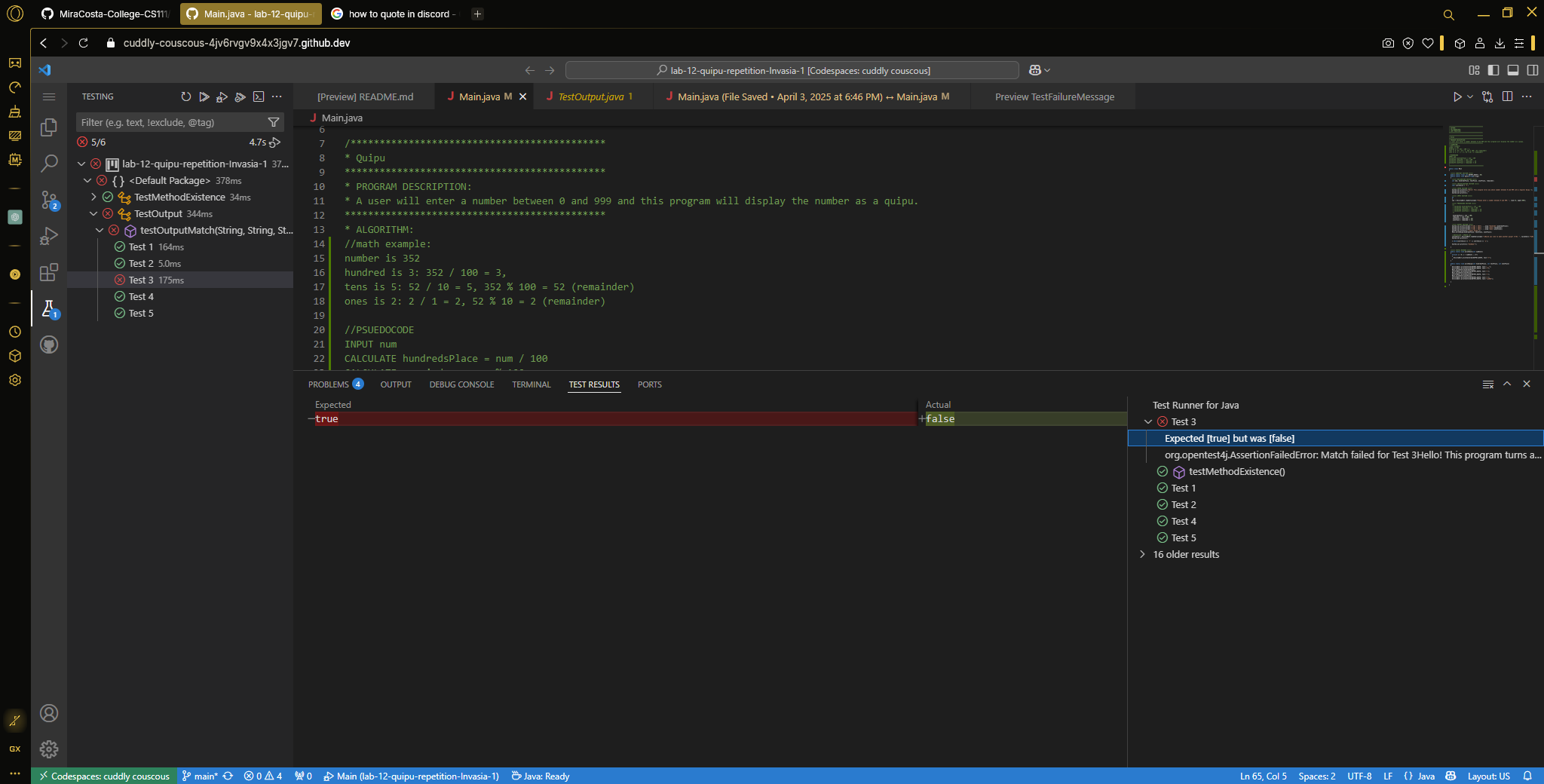Switch to the TestOutput.java editor tab
The height and width of the screenshot is (784, 1544).
590,96
